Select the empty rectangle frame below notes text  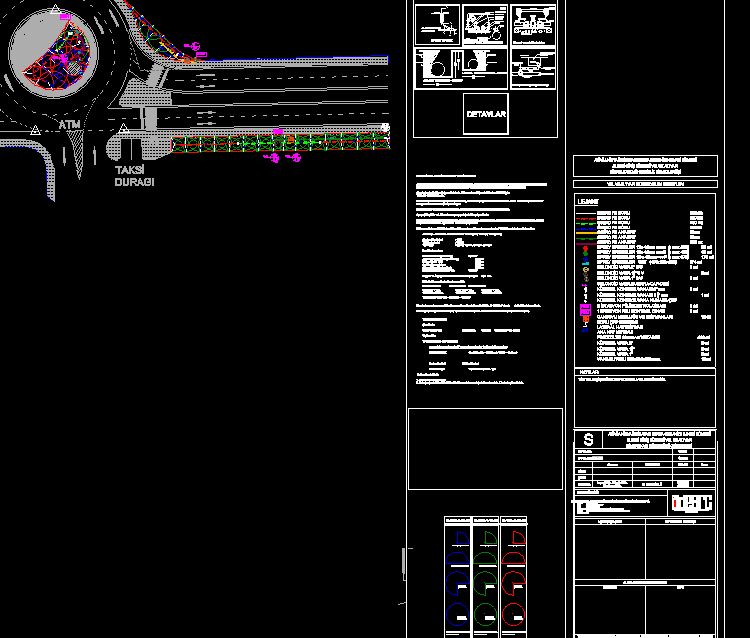[x=485, y=448]
